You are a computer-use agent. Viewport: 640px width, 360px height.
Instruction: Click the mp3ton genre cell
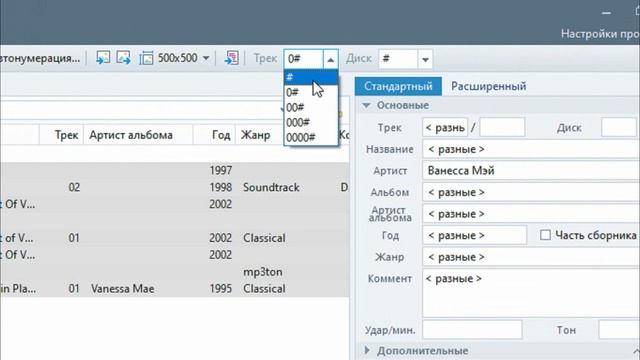tap(262, 271)
